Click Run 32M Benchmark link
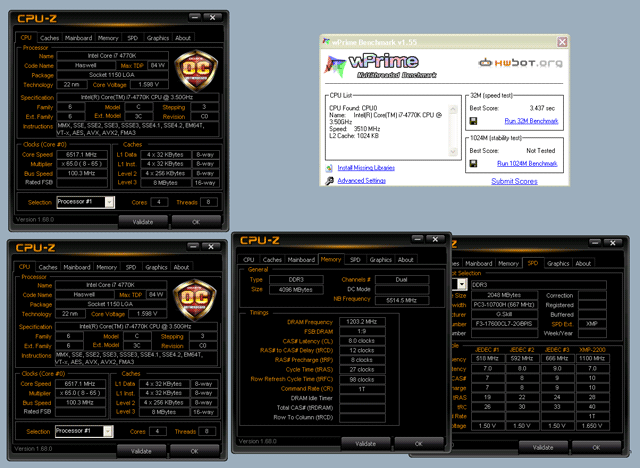The image size is (640, 468). [x=531, y=121]
